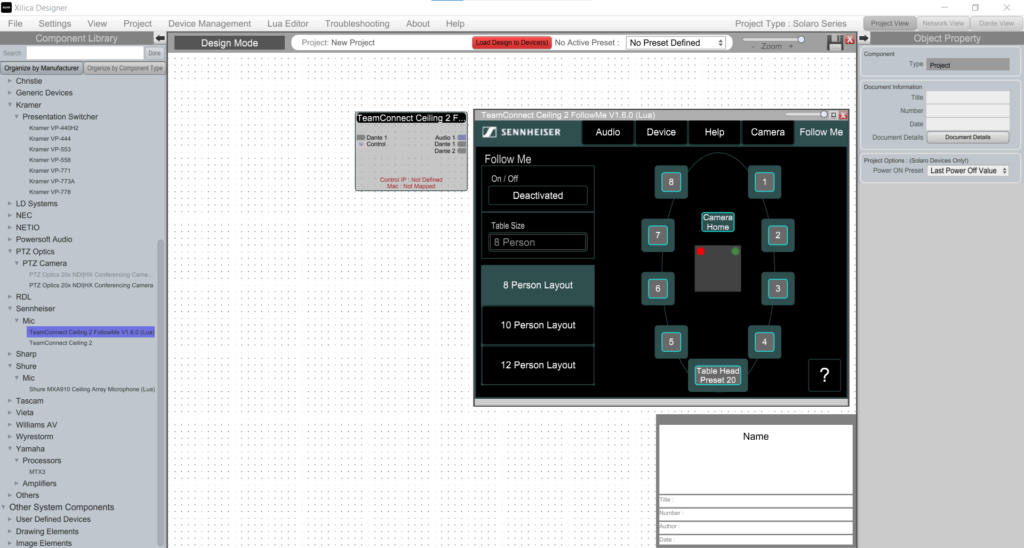This screenshot has height=548, width=1024.
Task: Click the right arrow beside Object Property
Action: (864, 38)
